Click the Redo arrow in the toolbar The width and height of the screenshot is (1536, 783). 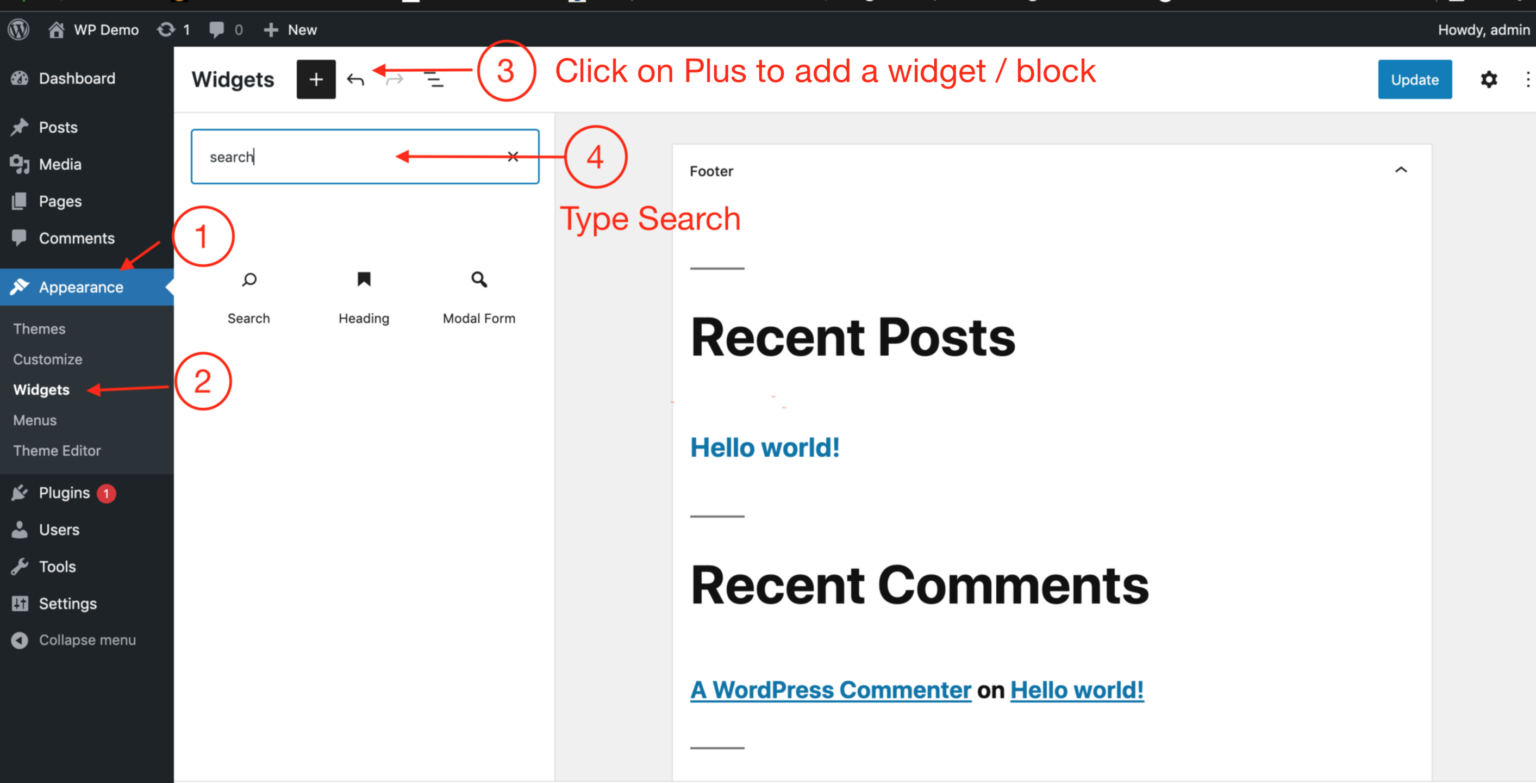click(x=394, y=79)
